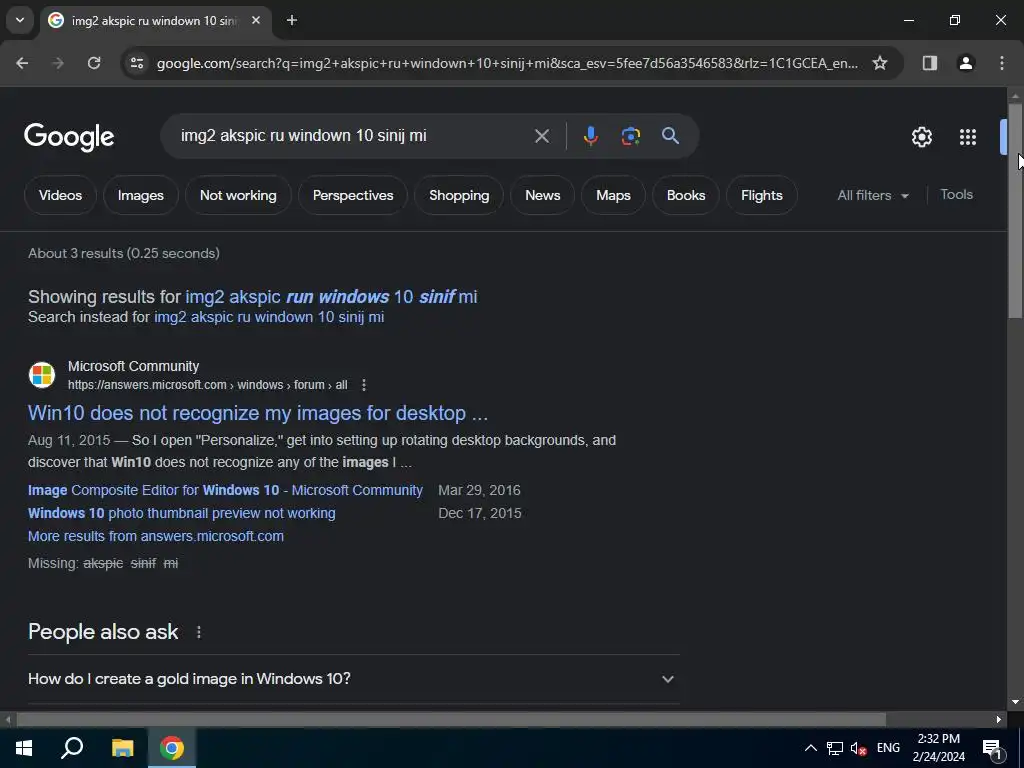Click the Chrome address bar URL

point(507,63)
